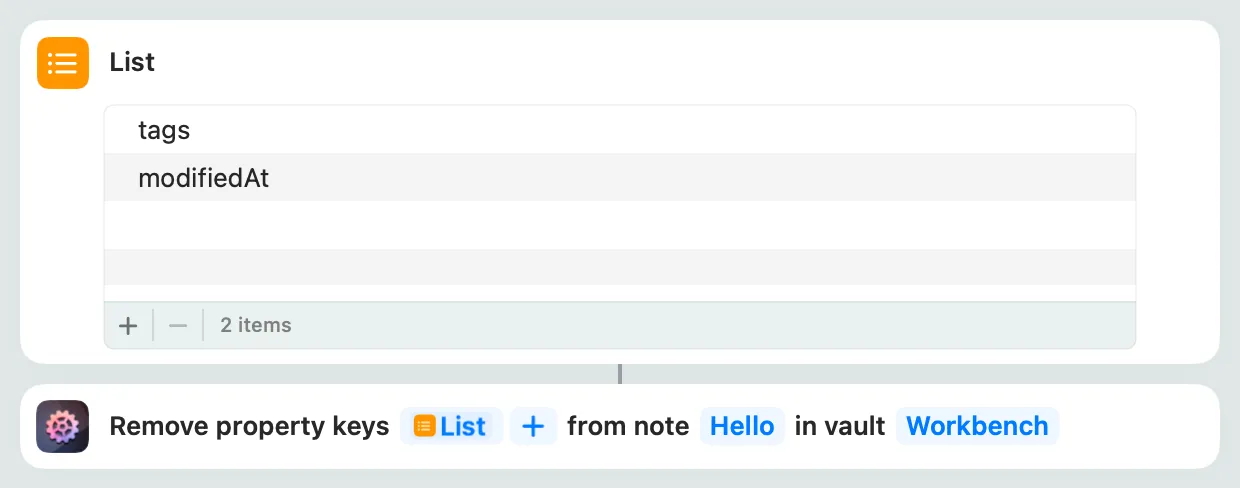Click the List action title text
The image size is (1240, 488).
pos(132,62)
